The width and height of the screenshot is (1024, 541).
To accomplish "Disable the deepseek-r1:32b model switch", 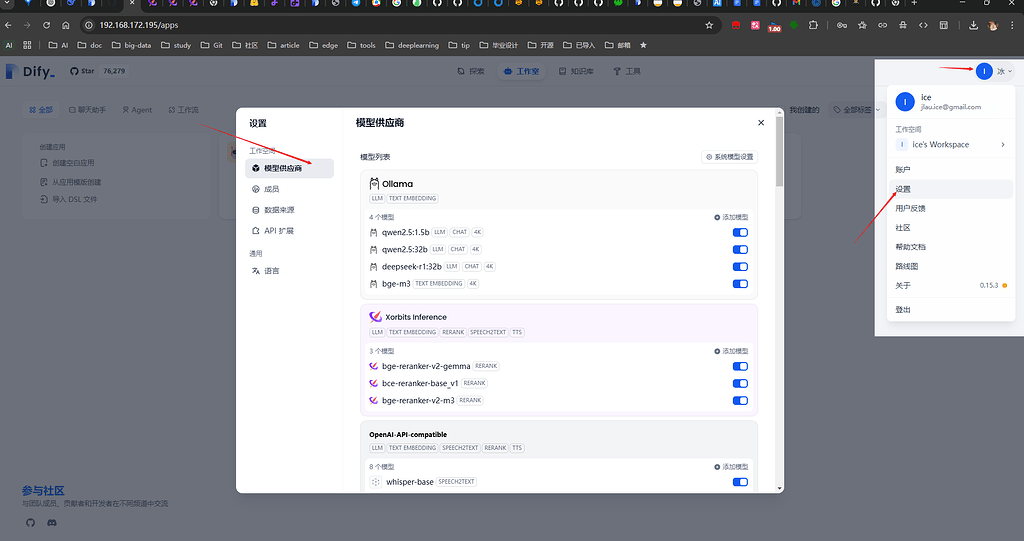I will coord(740,267).
